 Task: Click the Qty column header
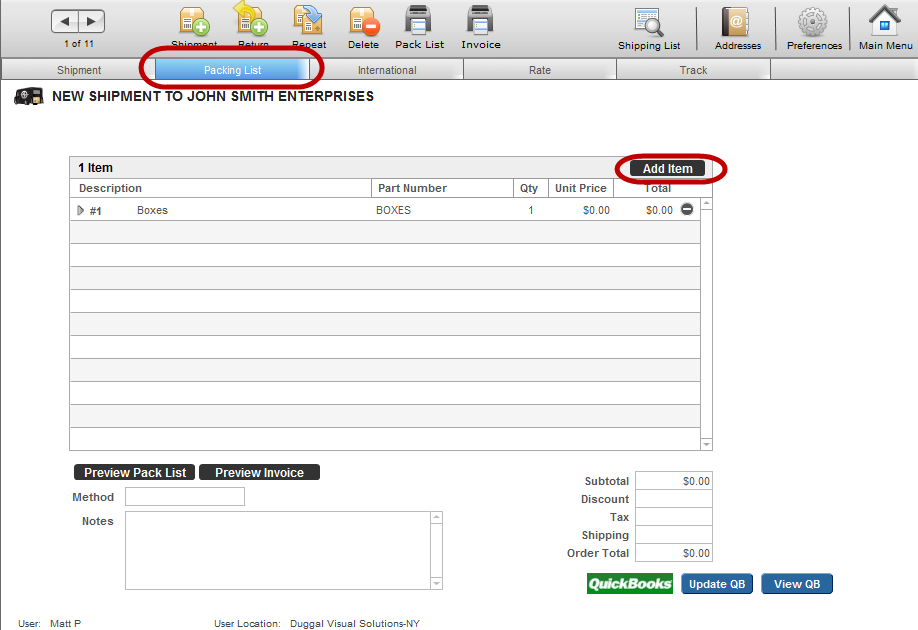click(x=529, y=188)
